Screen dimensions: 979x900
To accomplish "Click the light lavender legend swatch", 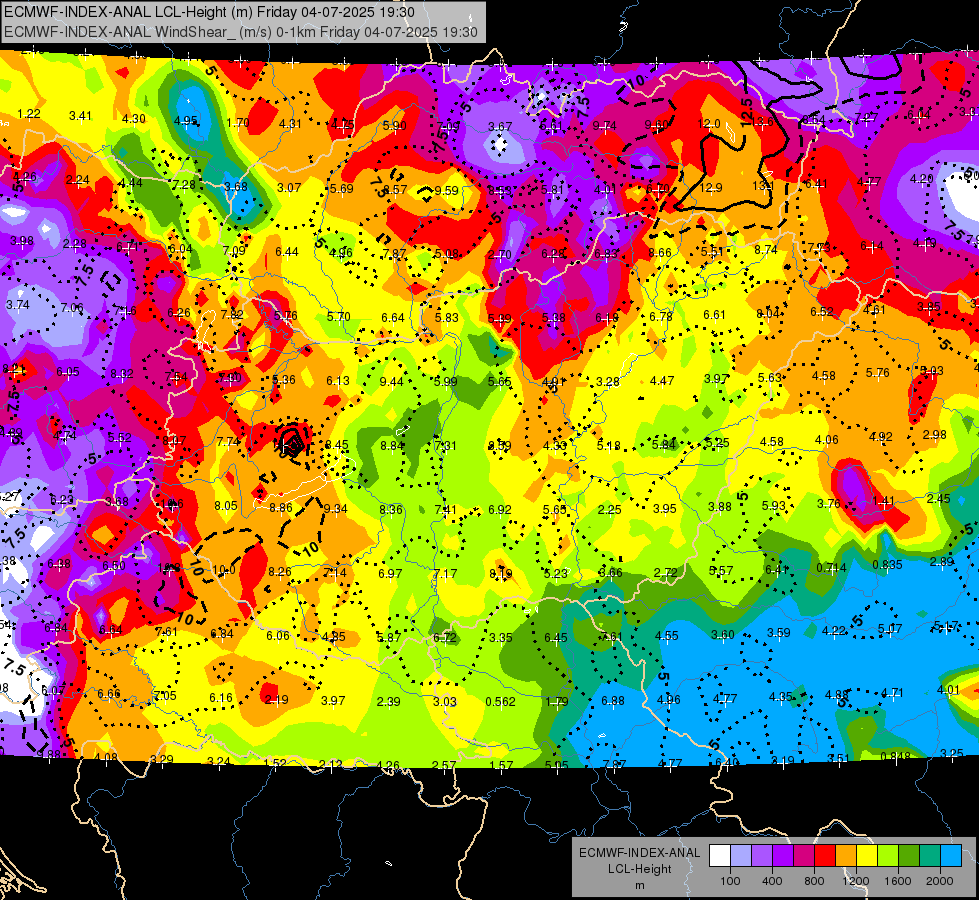I will (x=740, y=856).
